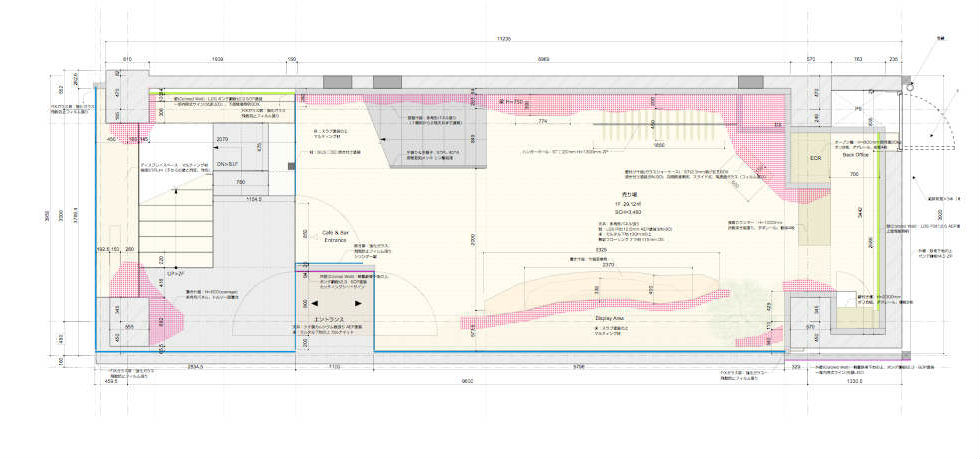Click the left-pointing black arrow in the entrance
Image resolution: width=980 pixels, height=459 pixels.
click(x=315, y=303)
